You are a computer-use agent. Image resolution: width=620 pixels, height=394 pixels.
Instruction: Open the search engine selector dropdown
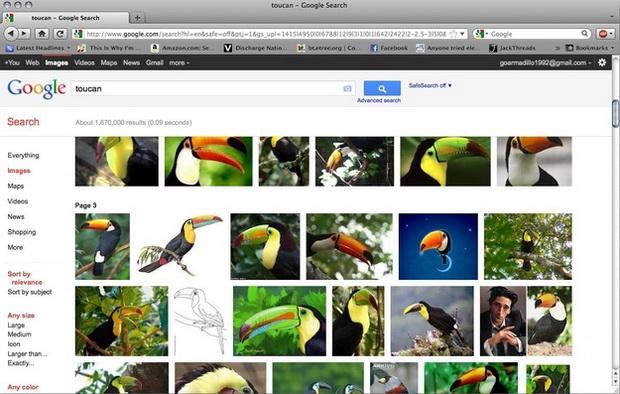point(482,34)
